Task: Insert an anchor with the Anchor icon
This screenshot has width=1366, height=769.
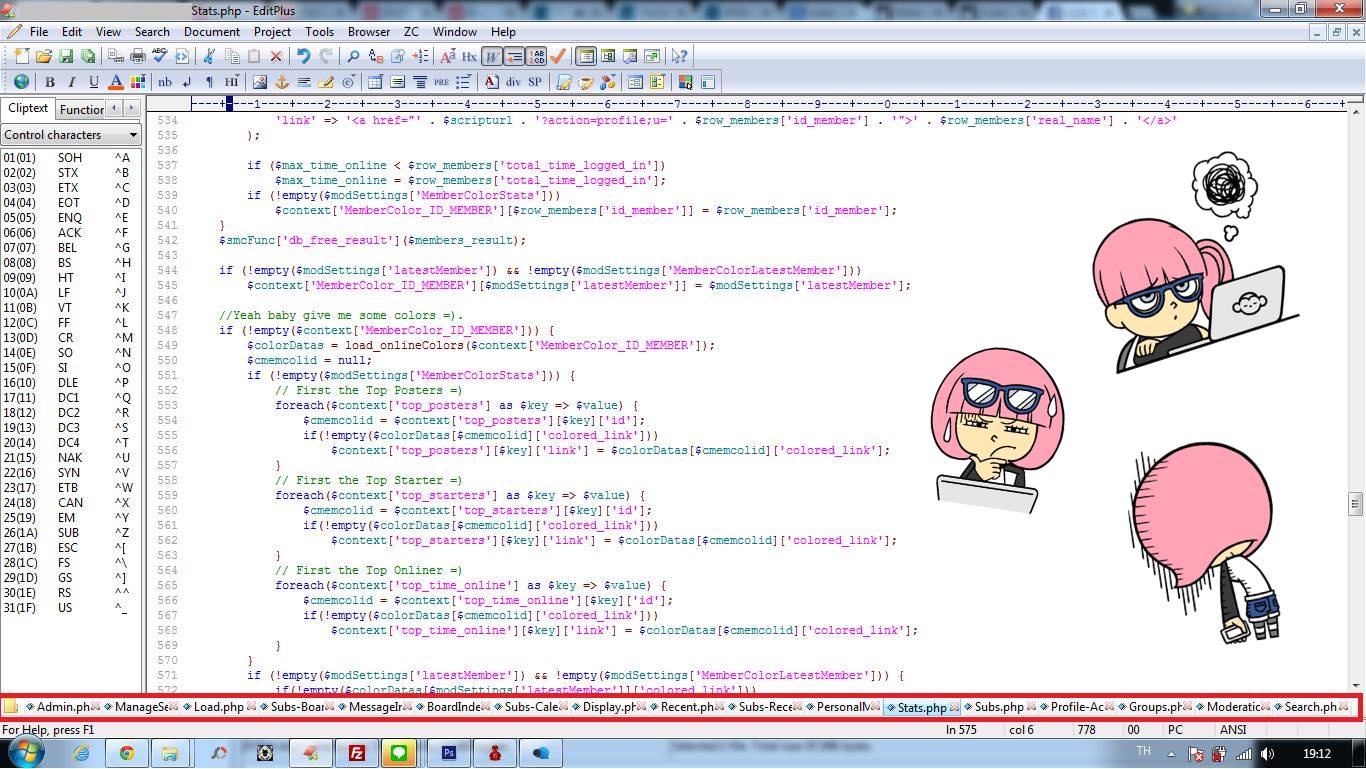Action: click(282, 82)
